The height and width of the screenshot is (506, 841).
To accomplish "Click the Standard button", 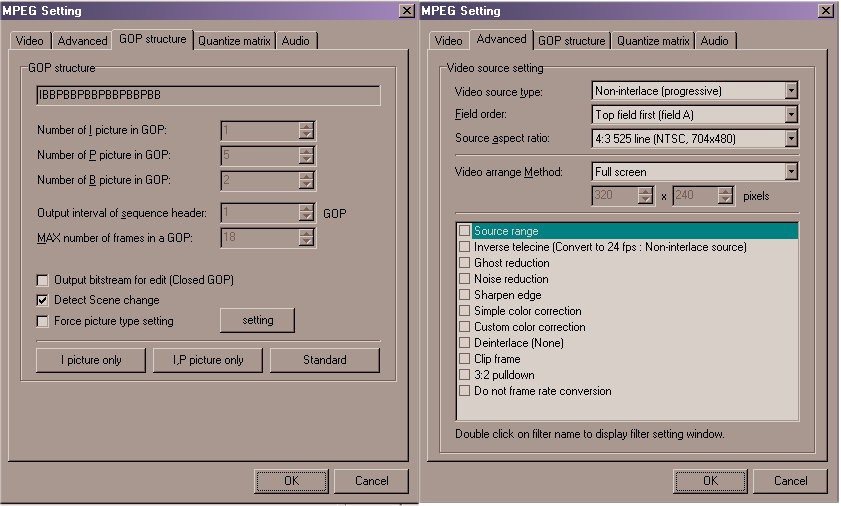I will (x=325, y=360).
